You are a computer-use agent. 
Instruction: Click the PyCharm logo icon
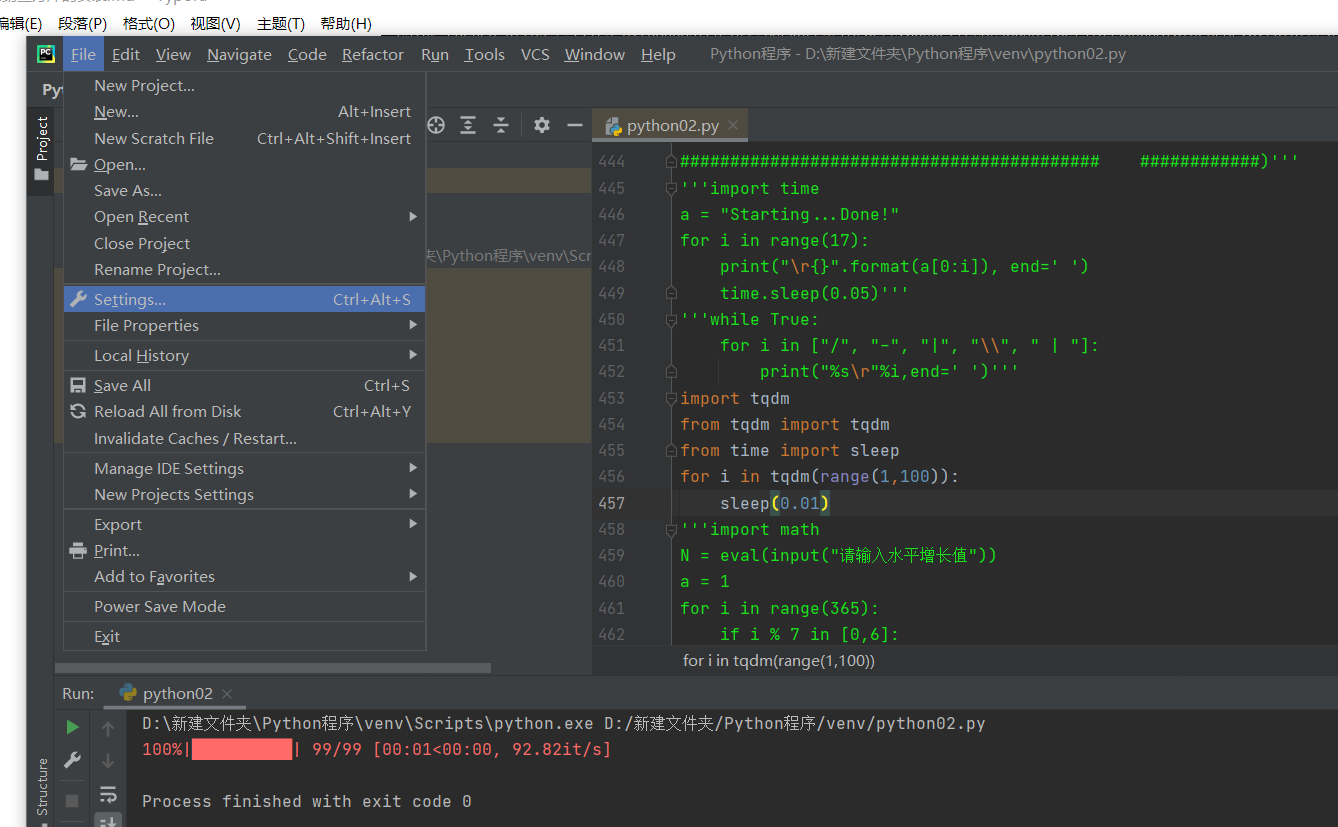point(46,54)
